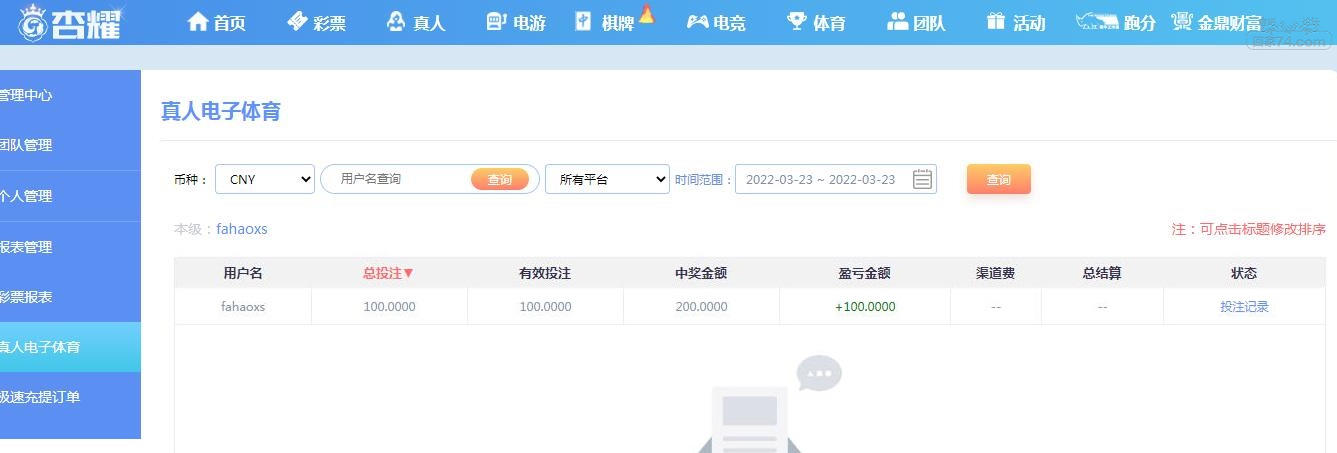This screenshot has height=453, width=1337.
Task: Click the orange 查询 button after date range
Action: click(x=998, y=179)
